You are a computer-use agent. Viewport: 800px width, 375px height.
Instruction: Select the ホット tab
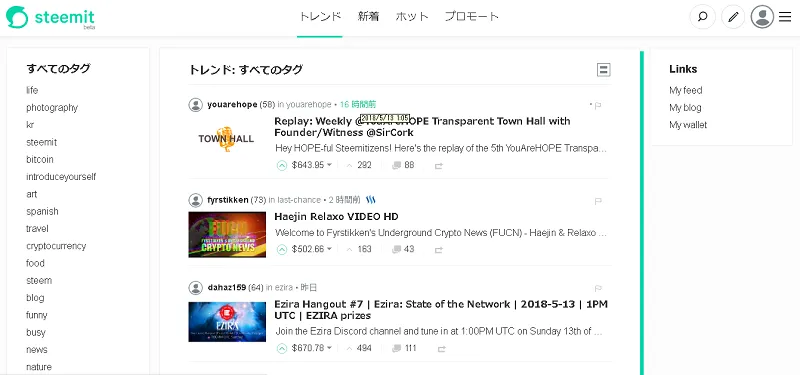412,17
